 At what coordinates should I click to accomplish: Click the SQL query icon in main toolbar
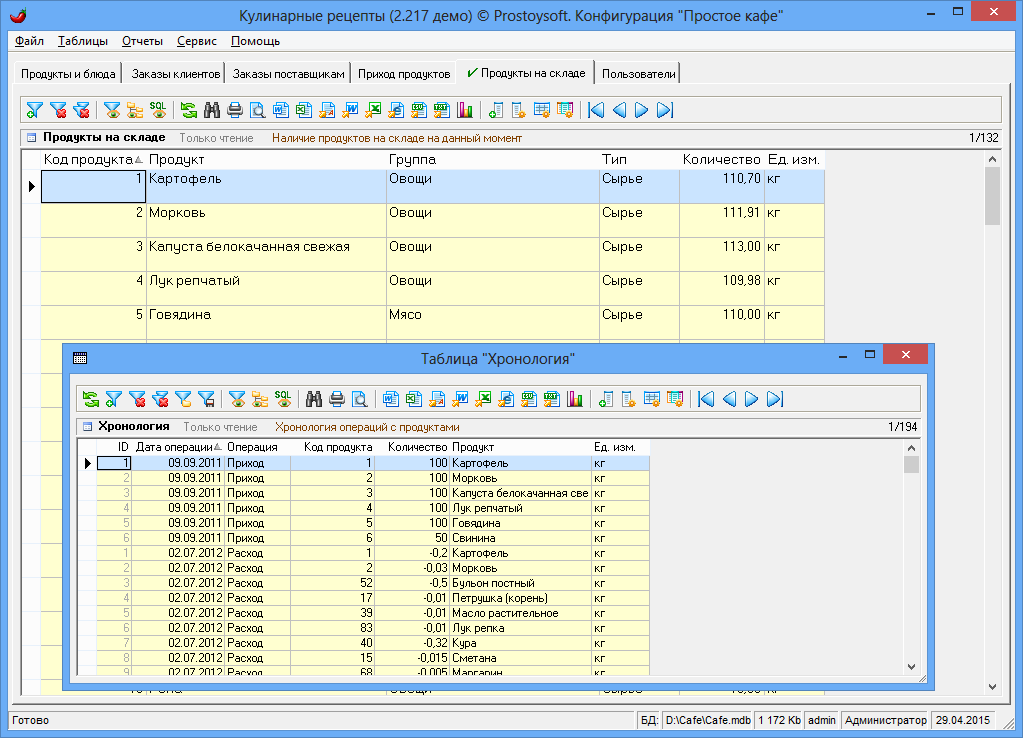click(158, 110)
